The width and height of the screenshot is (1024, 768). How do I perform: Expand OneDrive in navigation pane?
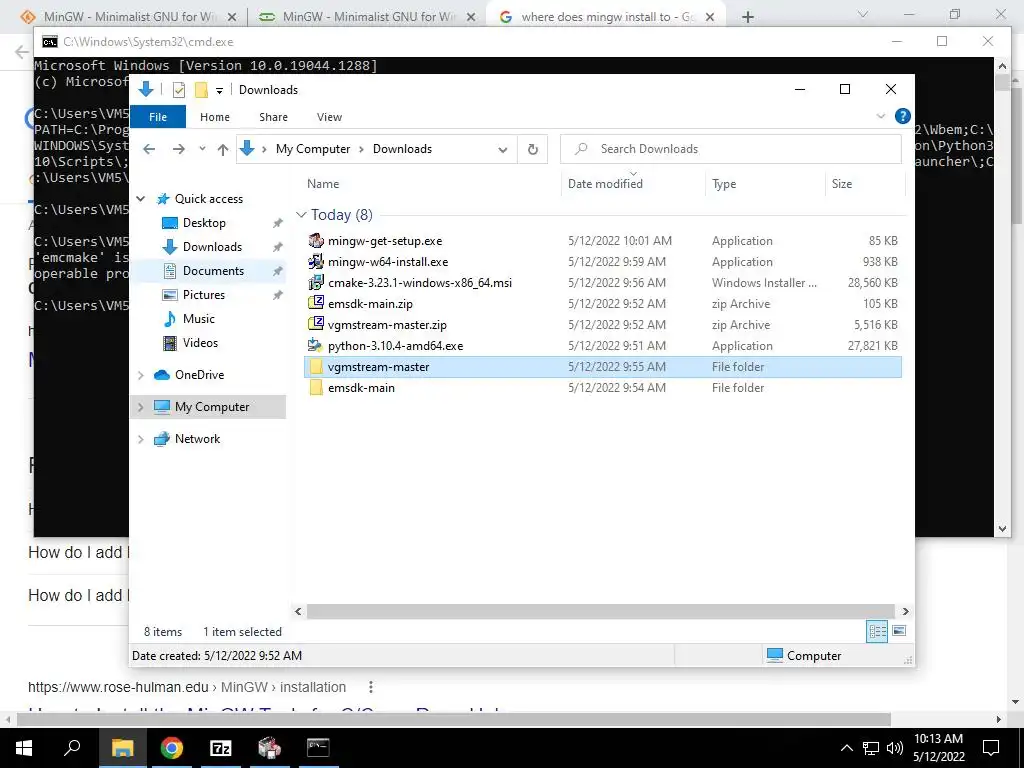click(140, 375)
